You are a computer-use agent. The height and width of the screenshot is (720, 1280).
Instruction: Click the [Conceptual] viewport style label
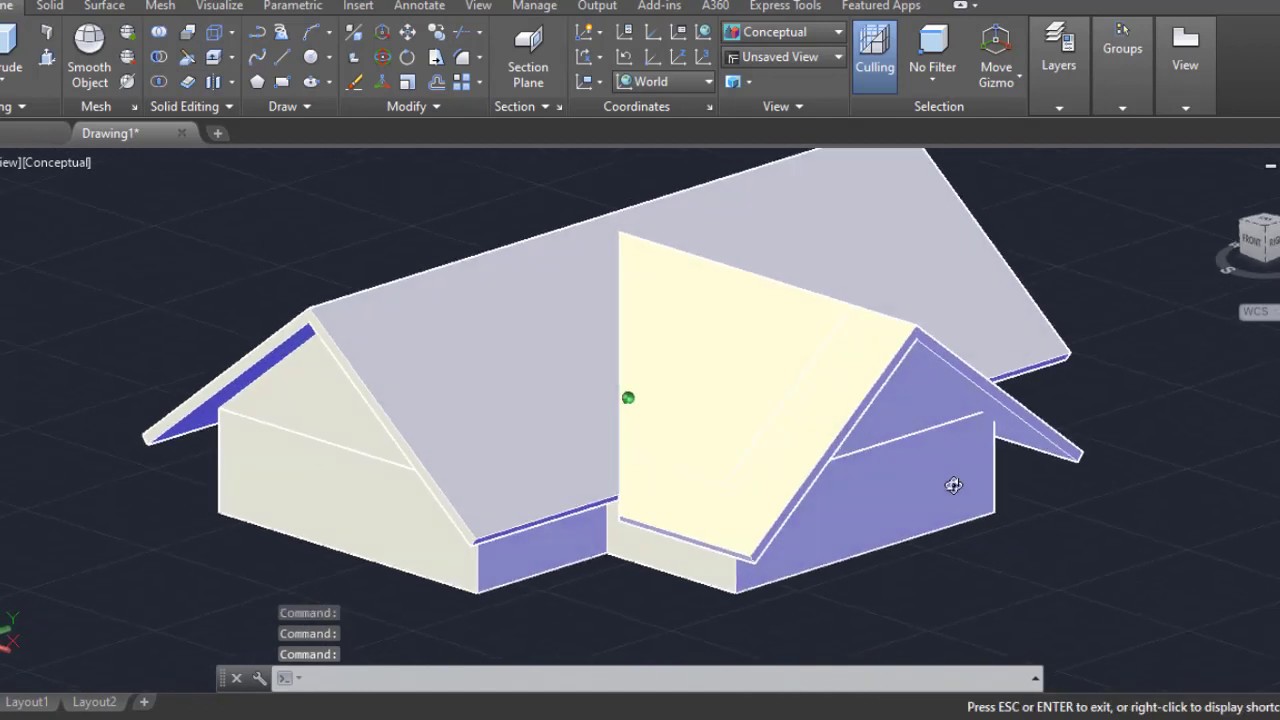click(x=57, y=162)
